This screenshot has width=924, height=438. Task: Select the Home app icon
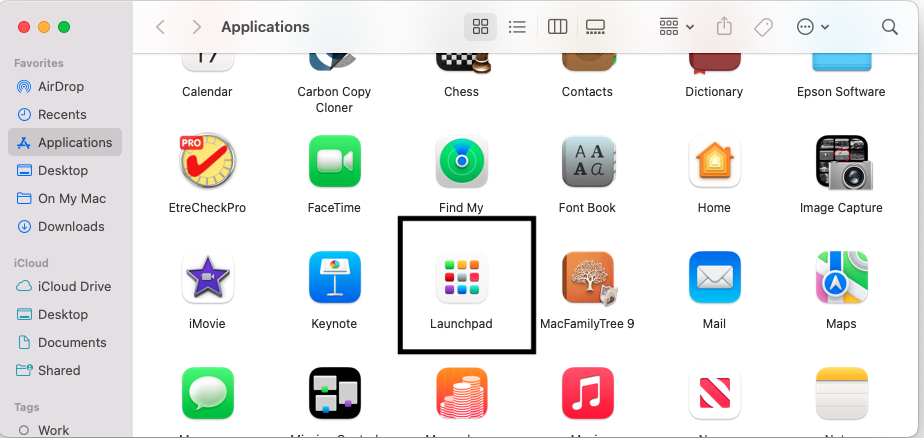point(714,161)
